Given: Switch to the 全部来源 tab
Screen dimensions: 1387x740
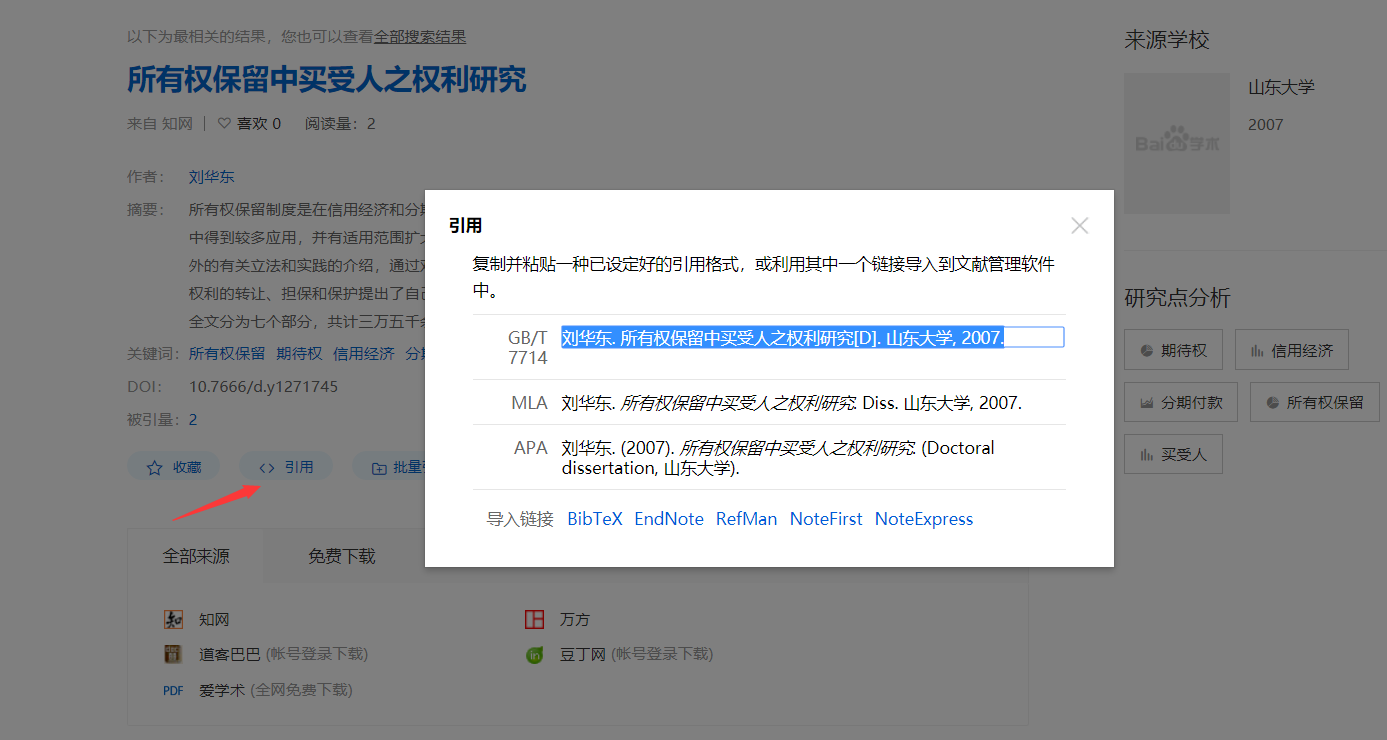Looking at the screenshot, I should pyautogui.click(x=196, y=556).
